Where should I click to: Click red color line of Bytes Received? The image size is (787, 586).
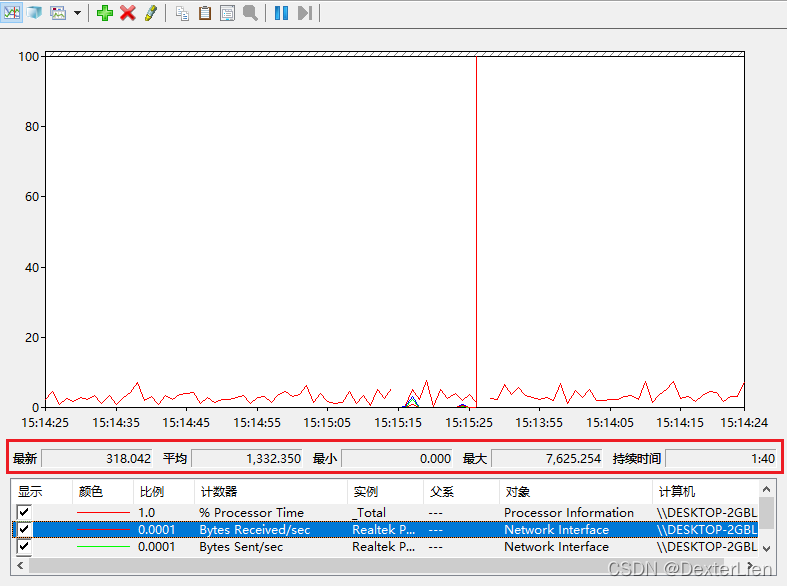pyautogui.click(x=103, y=529)
